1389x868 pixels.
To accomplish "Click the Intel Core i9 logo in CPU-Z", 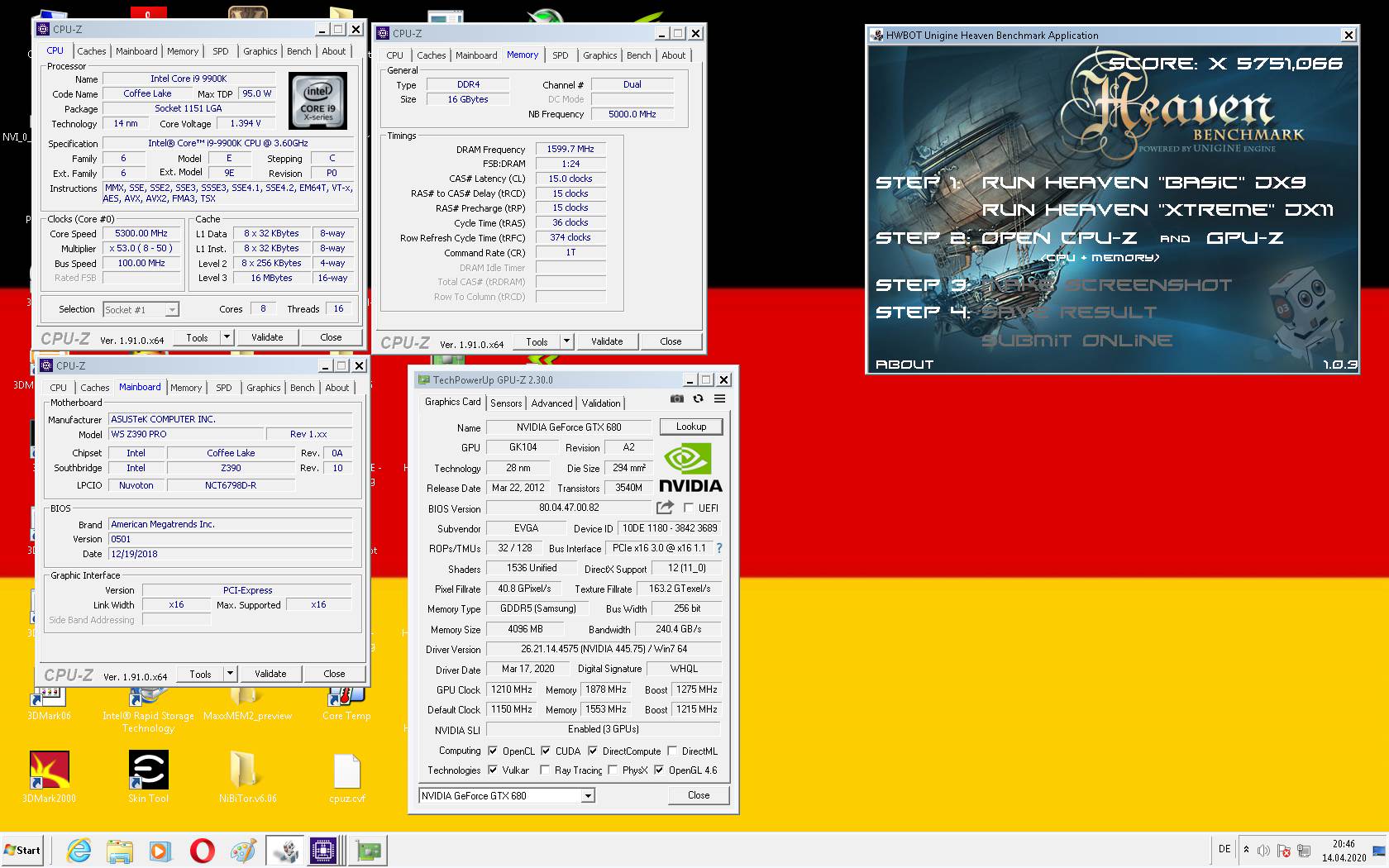I will [x=318, y=101].
